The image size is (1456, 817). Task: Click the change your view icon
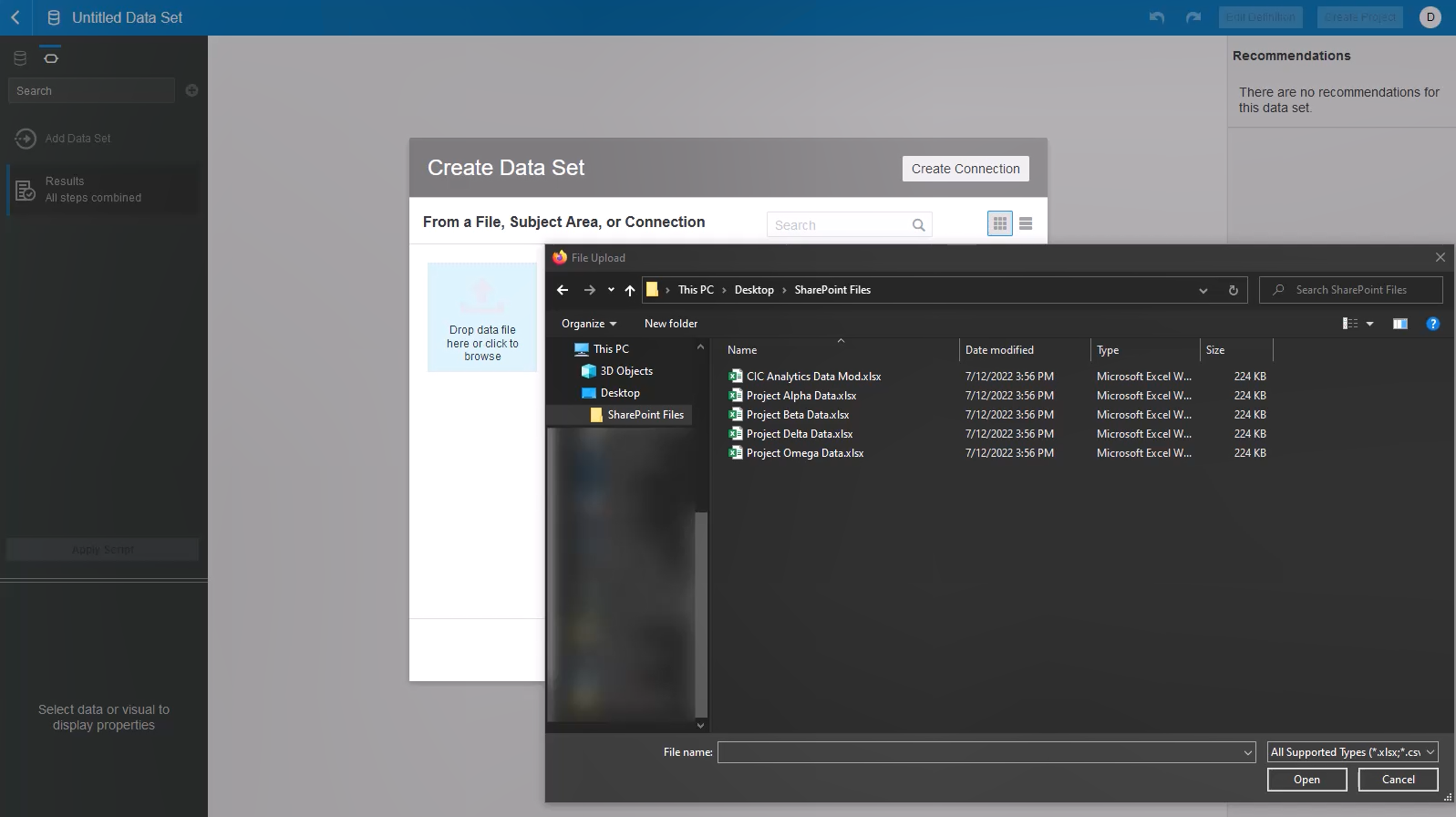(1350, 324)
